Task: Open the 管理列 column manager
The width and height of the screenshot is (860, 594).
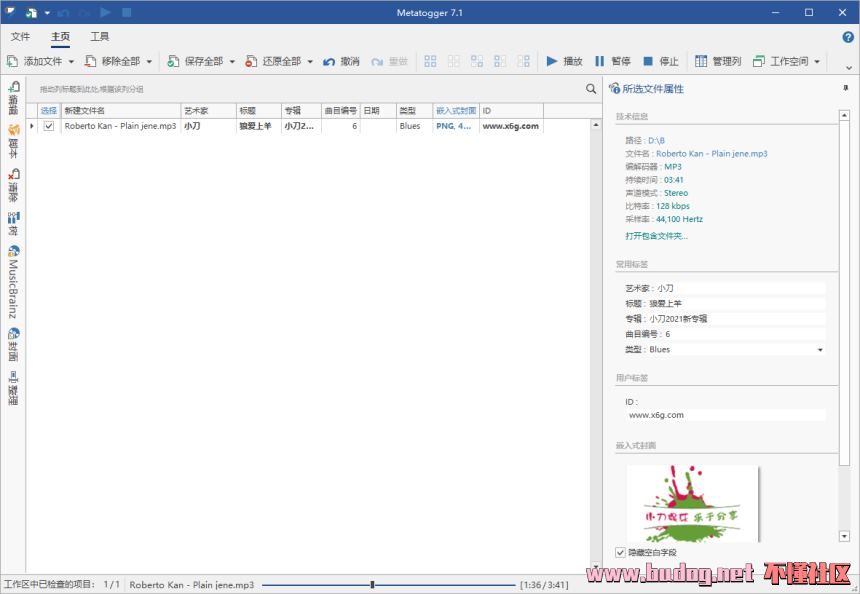Action: 718,61
